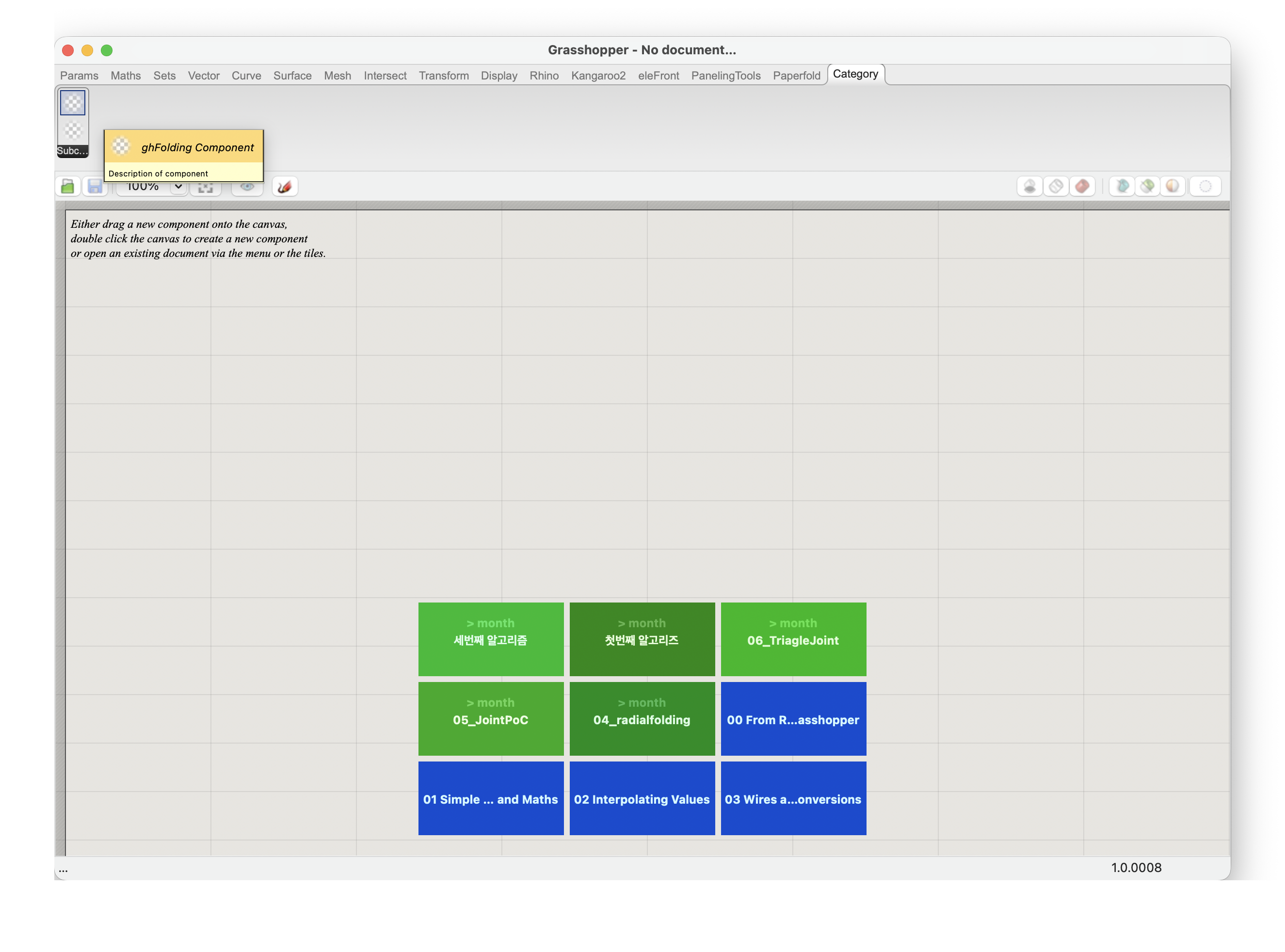This screenshot has width=1285, height=952.
Task: Toggle green selected-only preview icon
Action: (1147, 187)
